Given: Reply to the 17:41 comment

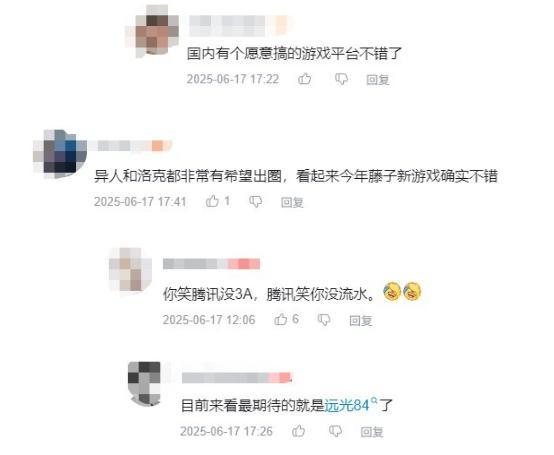Looking at the screenshot, I should 292,202.
